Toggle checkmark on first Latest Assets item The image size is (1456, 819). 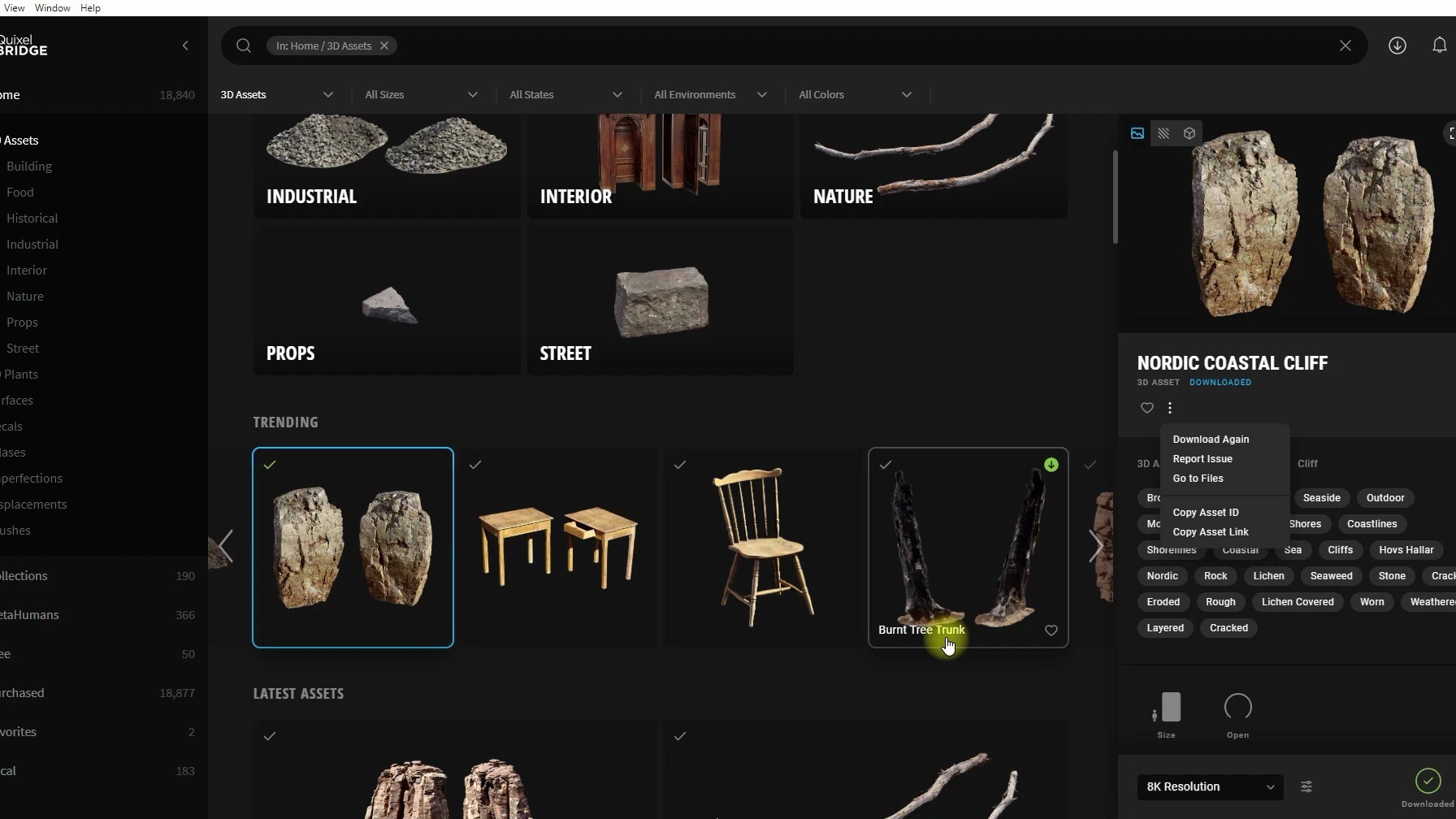[x=270, y=736]
